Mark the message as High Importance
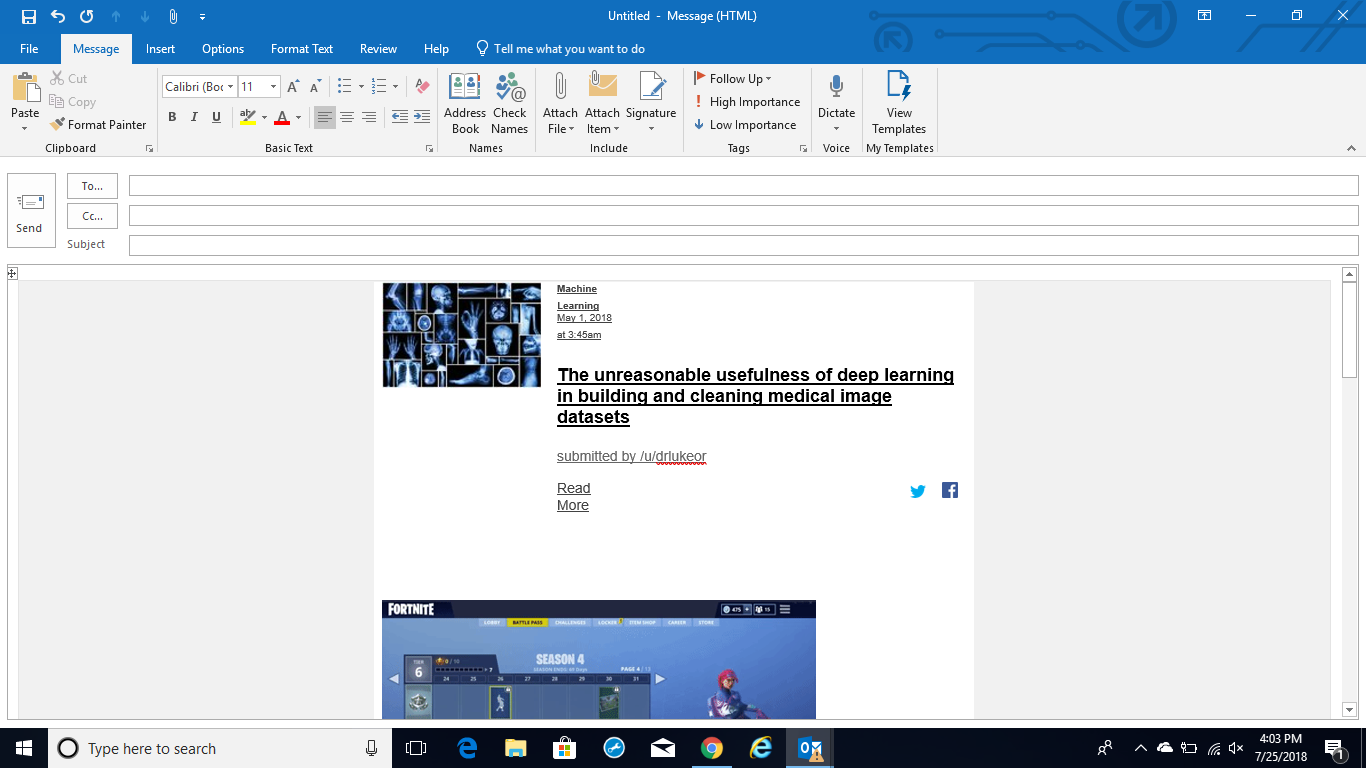Image resolution: width=1366 pixels, height=768 pixels. 746,102
